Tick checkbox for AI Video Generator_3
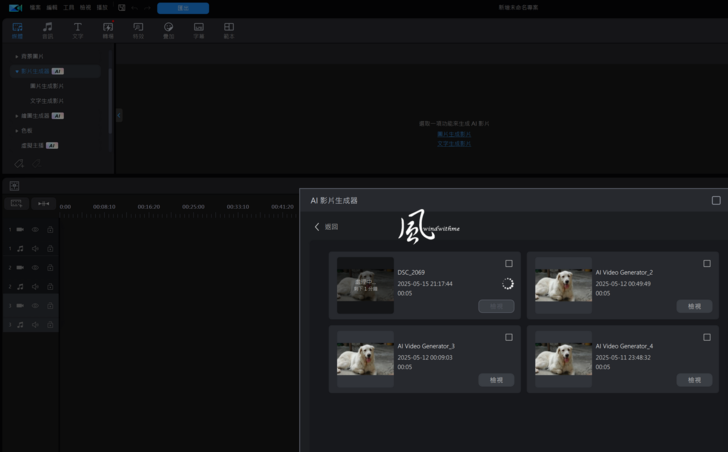Viewport: 728px width, 452px height. point(509,337)
